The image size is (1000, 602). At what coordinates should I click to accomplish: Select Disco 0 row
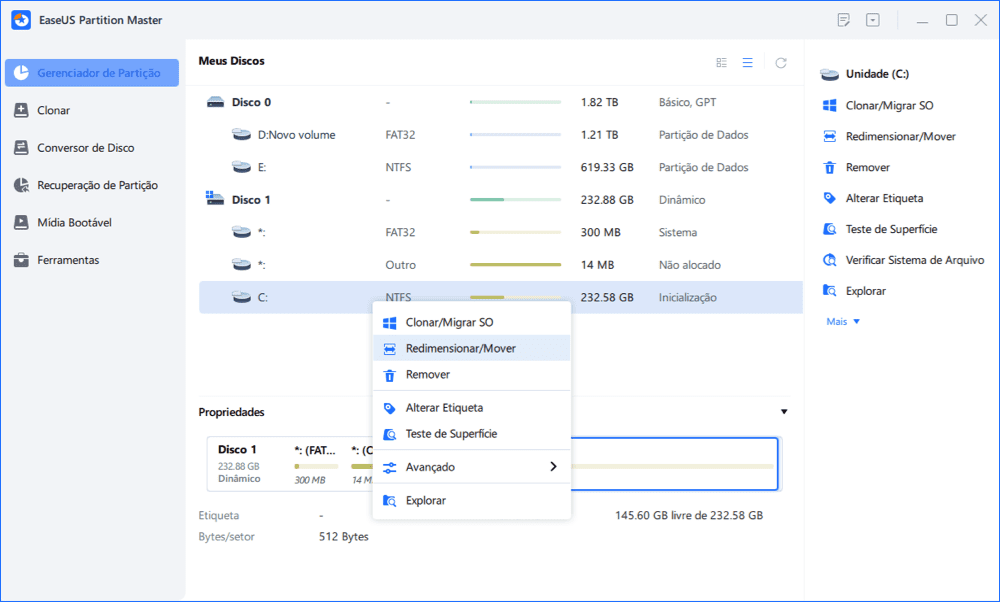point(501,102)
